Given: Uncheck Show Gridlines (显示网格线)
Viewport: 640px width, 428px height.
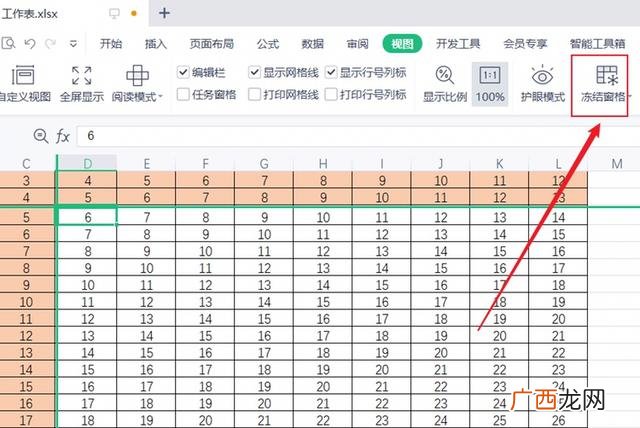Looking at the screenshot, I should 254,73.
